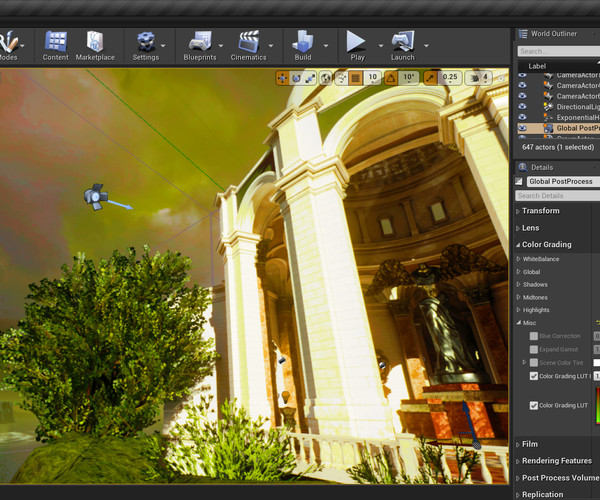Start the level with the Play button
This screenshot has width=600, height=500.
pyautogui.click(x=357, y=46)
